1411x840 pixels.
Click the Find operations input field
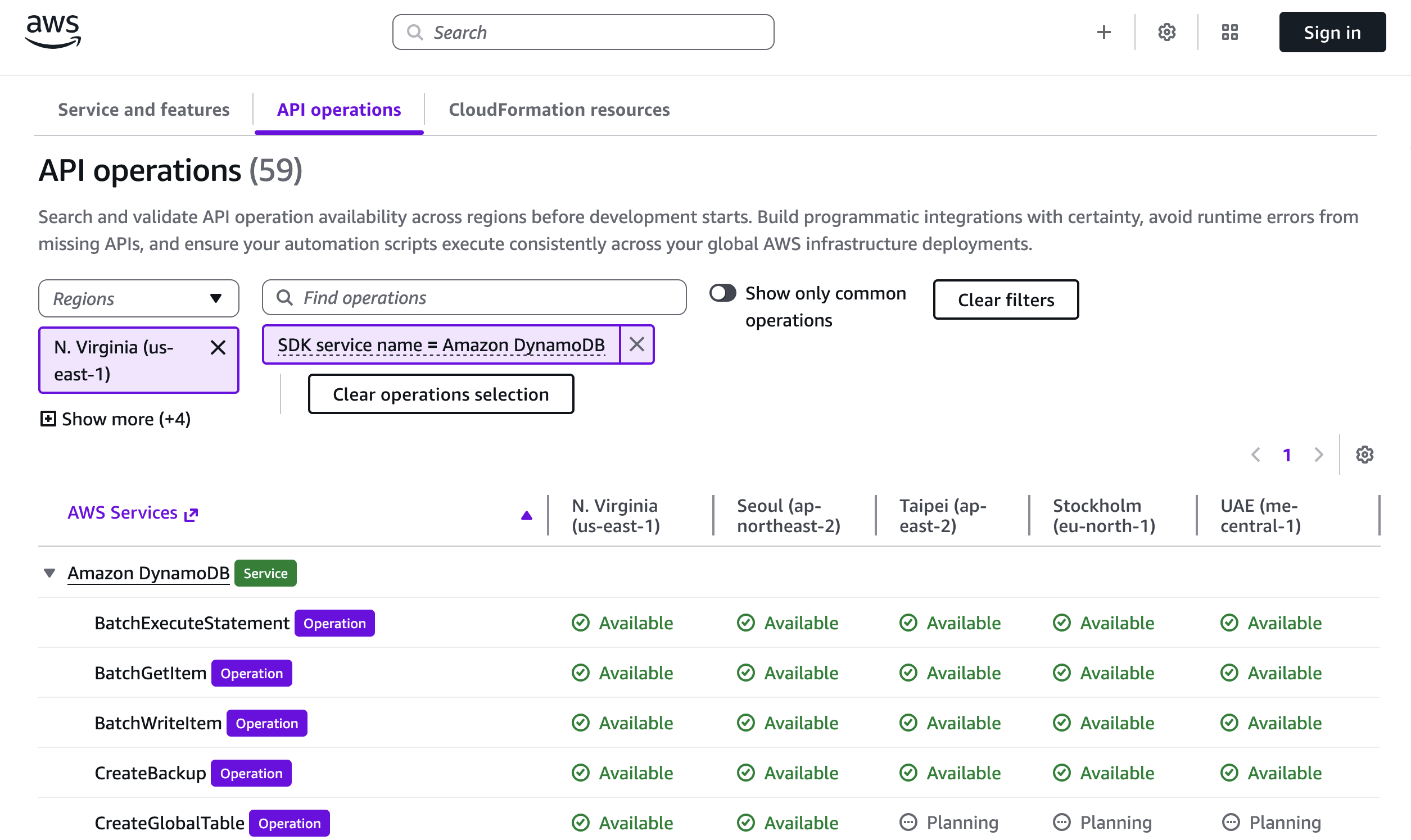coord(474,298)
